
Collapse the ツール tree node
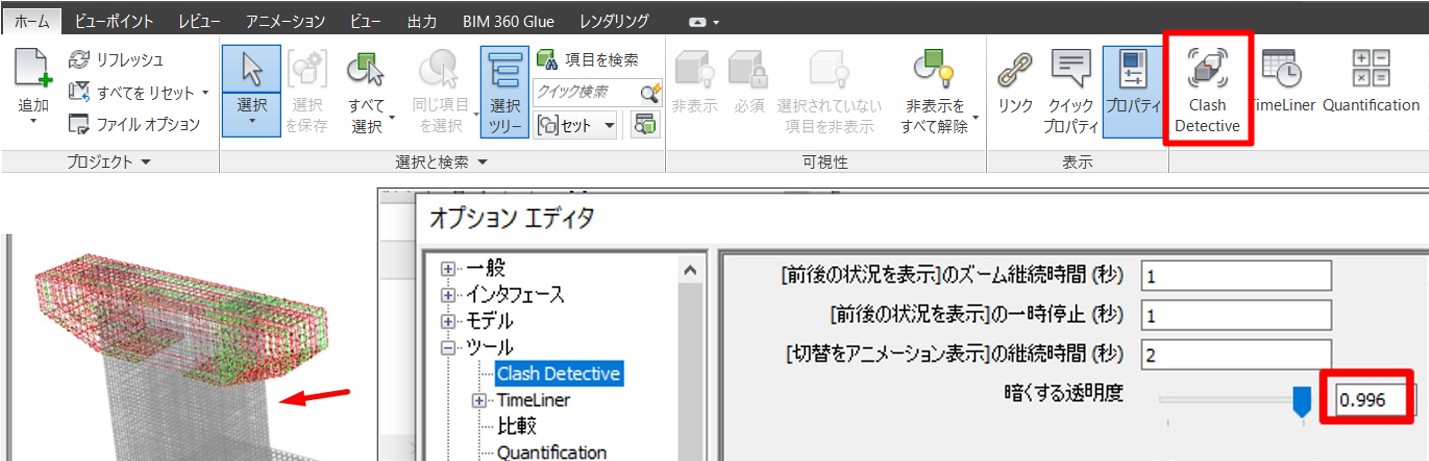pyautogui.click(x=447, y=348)
